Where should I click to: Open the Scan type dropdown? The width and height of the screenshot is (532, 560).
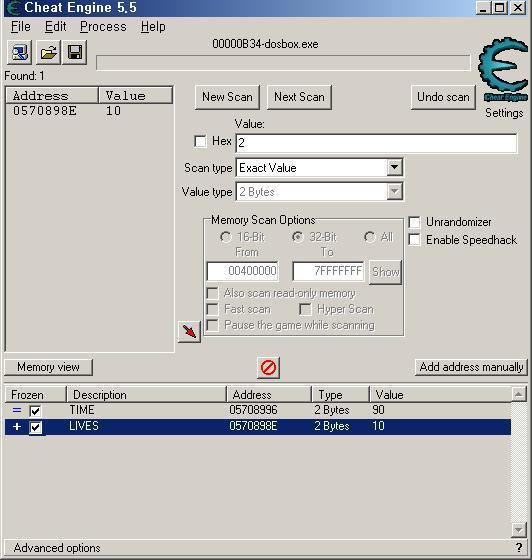[x=394, y=168]
